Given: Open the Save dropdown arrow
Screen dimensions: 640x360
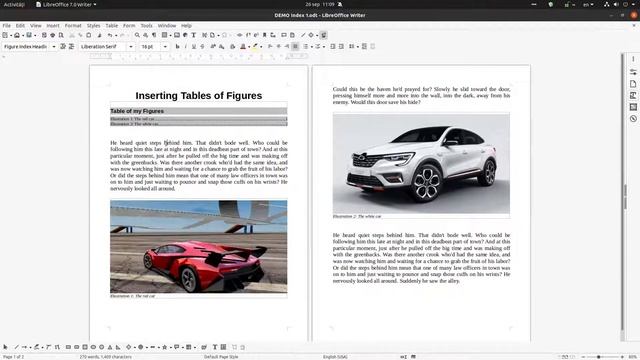Looking at the screenshot, I should [34, 36].
